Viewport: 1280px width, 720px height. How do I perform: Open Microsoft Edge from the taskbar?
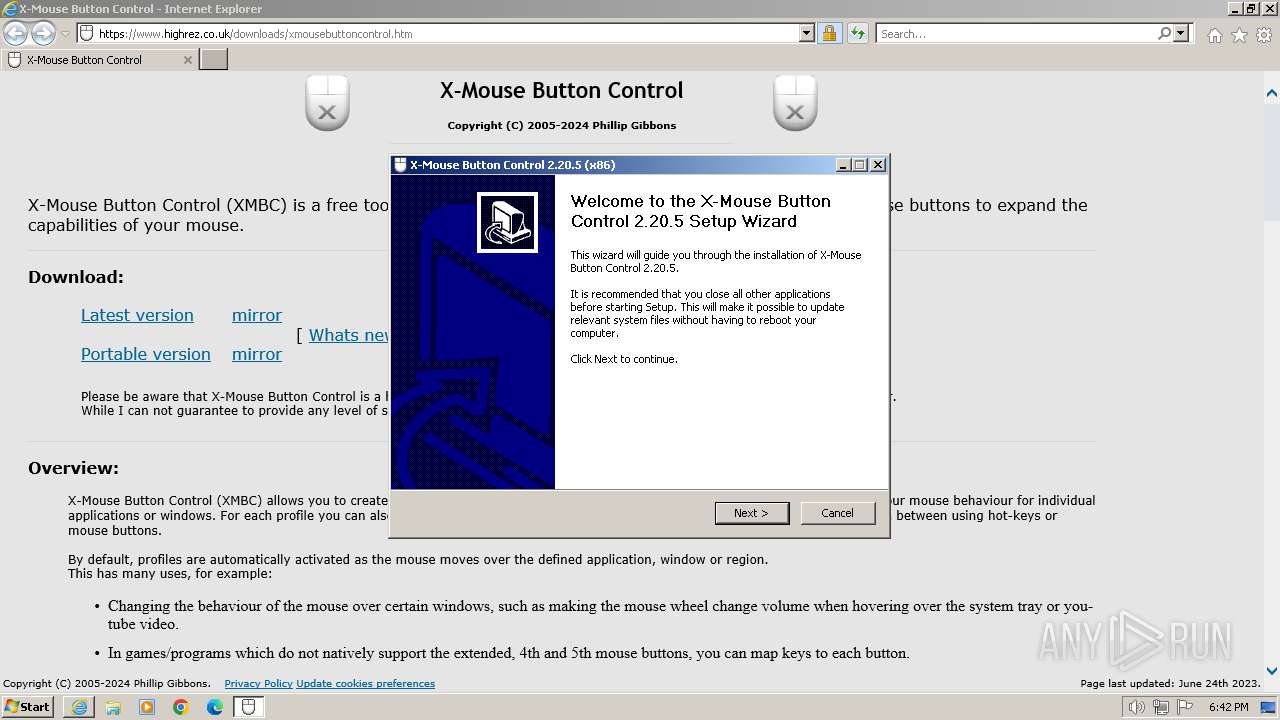[x=215, y=707]
